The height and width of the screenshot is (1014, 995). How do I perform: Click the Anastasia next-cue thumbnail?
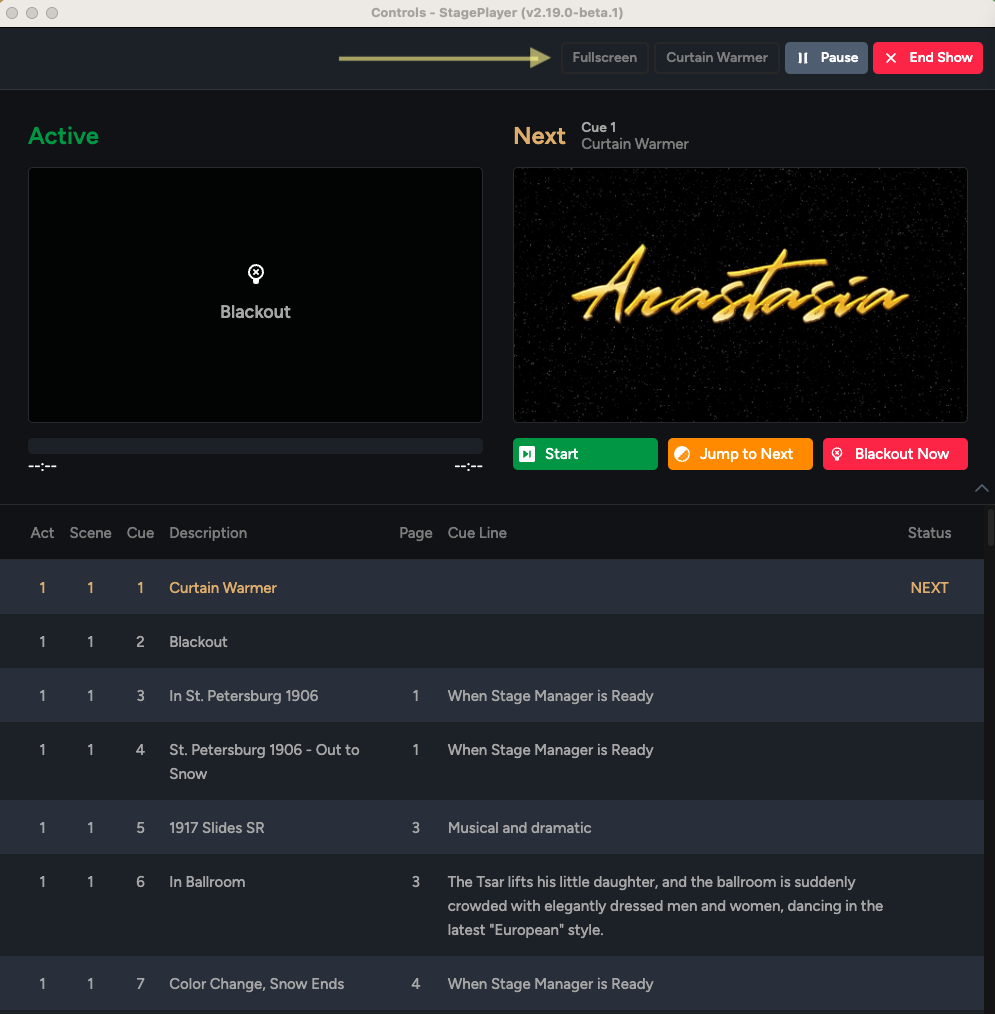[x=740, y=295]
